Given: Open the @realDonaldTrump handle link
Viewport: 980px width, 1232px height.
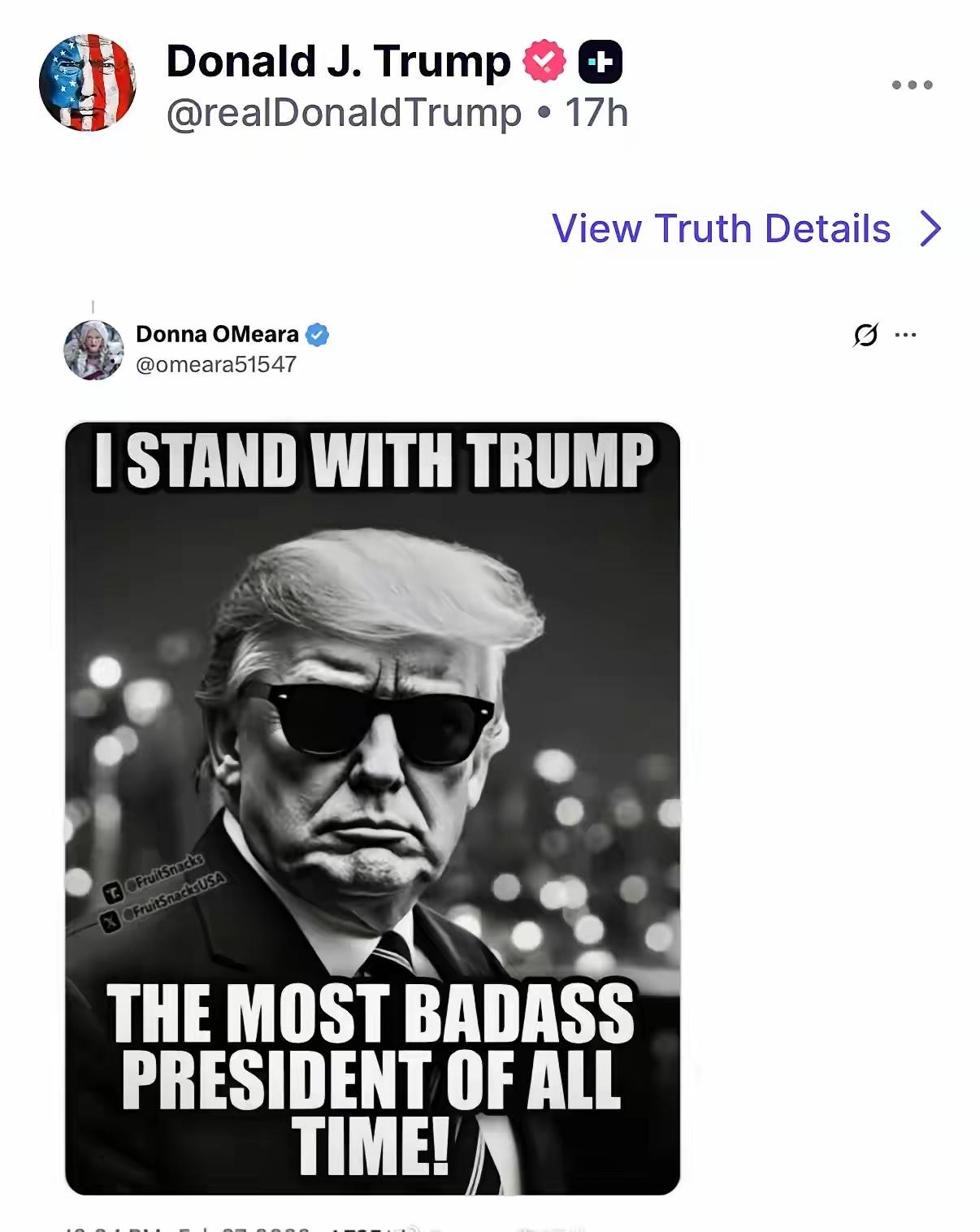Looking at the screenshot, I should (343, 113).
